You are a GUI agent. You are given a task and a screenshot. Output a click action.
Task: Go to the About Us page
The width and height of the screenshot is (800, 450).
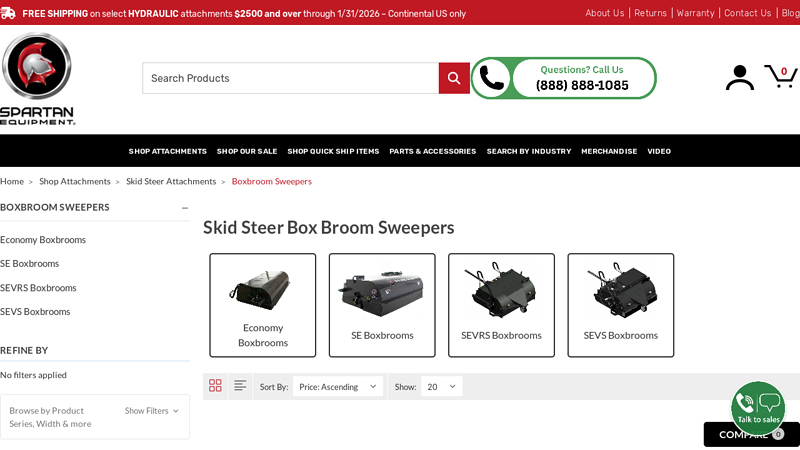[605, 13]
